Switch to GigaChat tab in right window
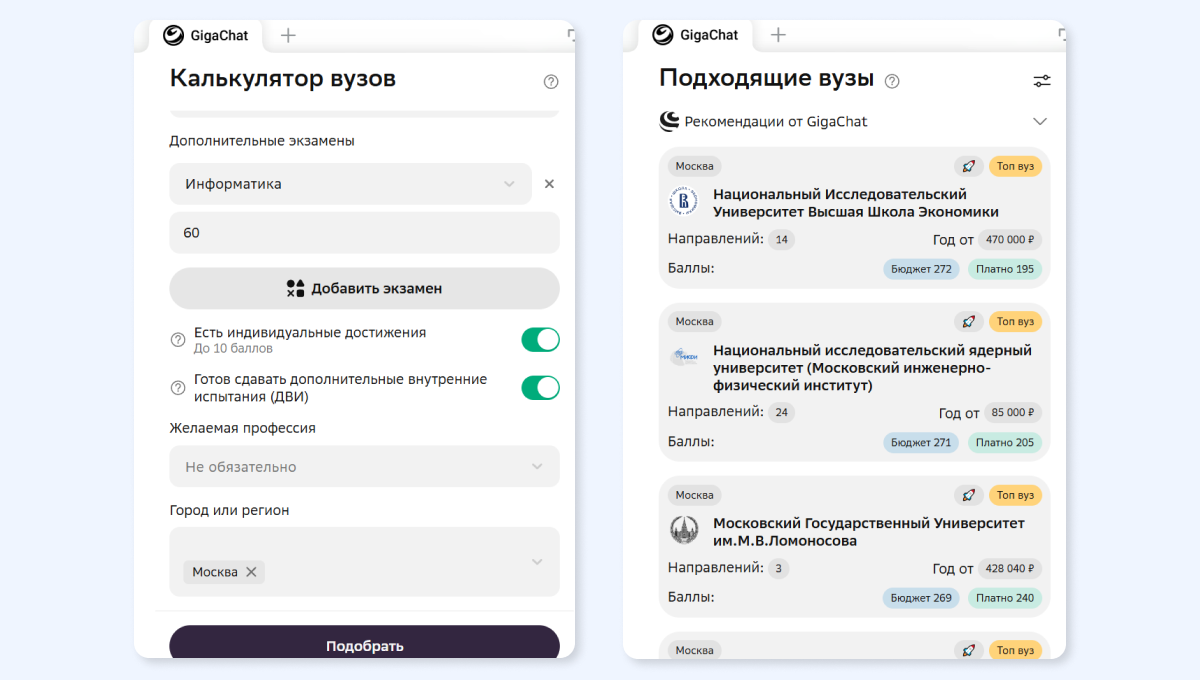This screenshot has height=680, width=1200. point(695,35)
